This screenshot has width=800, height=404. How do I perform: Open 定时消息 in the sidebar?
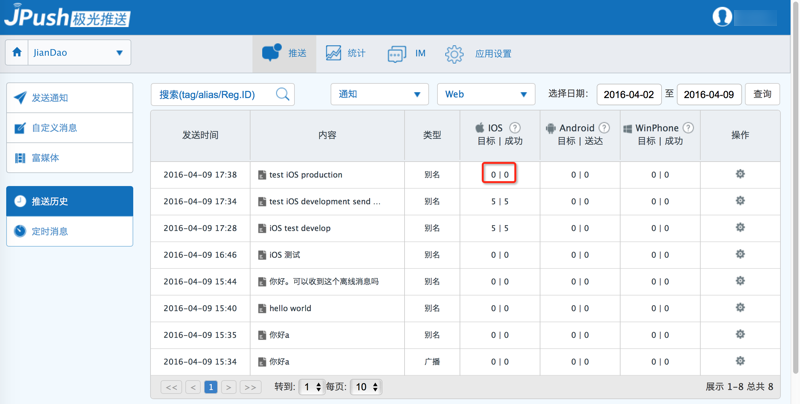[69, 231]
